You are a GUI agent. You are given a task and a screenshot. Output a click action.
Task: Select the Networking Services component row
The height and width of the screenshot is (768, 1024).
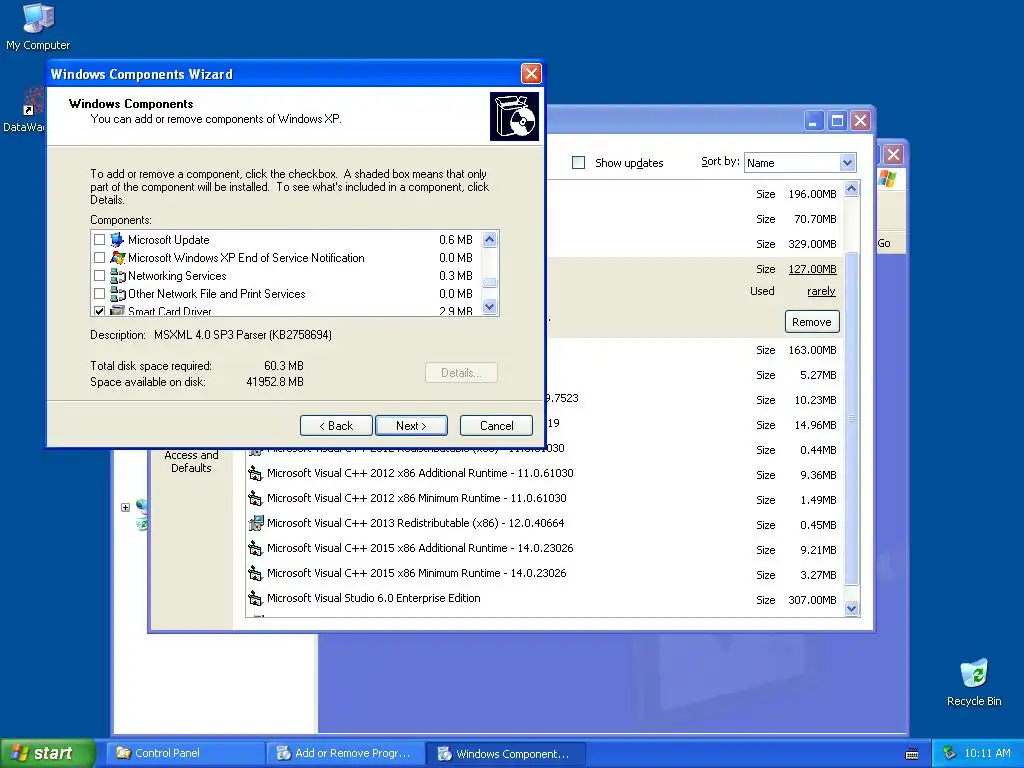pos(286,276)
